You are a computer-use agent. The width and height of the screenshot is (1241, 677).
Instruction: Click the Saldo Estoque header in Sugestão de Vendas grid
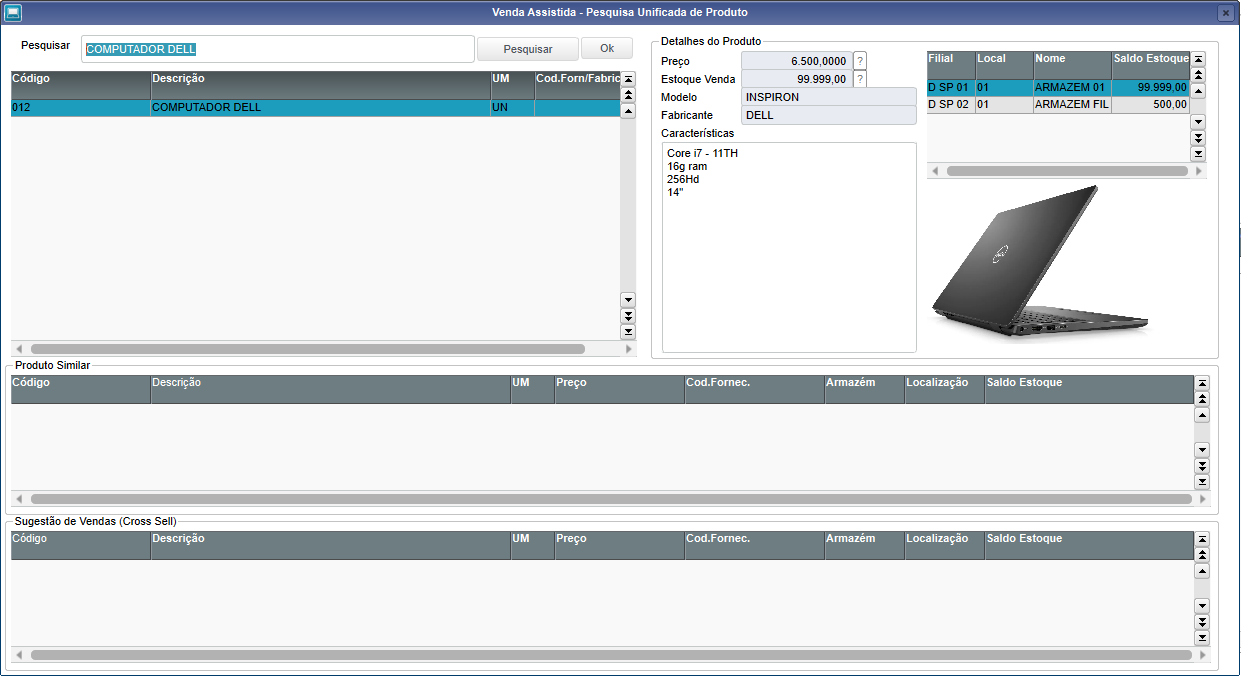tap(1089, 545)
